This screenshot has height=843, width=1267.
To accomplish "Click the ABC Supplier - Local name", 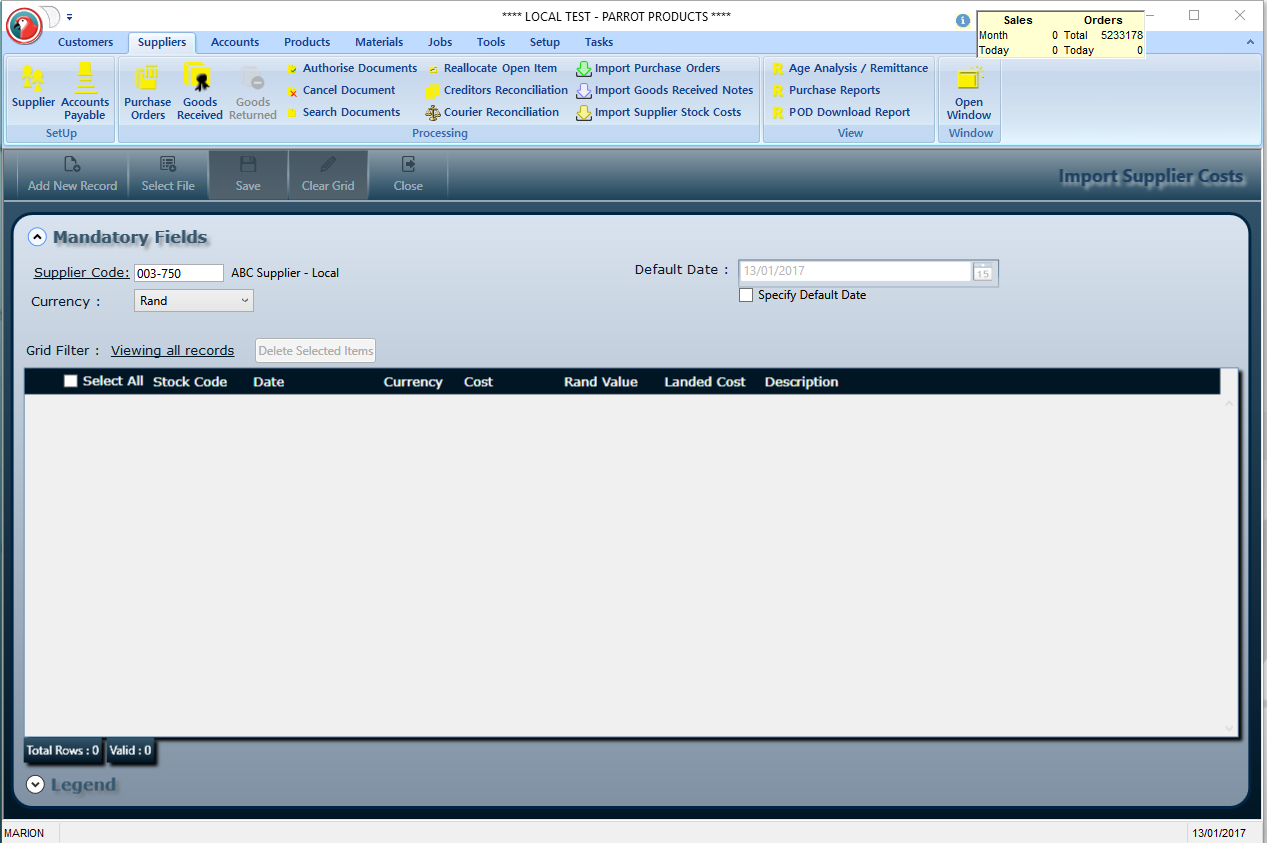I will tap(285, 273).
